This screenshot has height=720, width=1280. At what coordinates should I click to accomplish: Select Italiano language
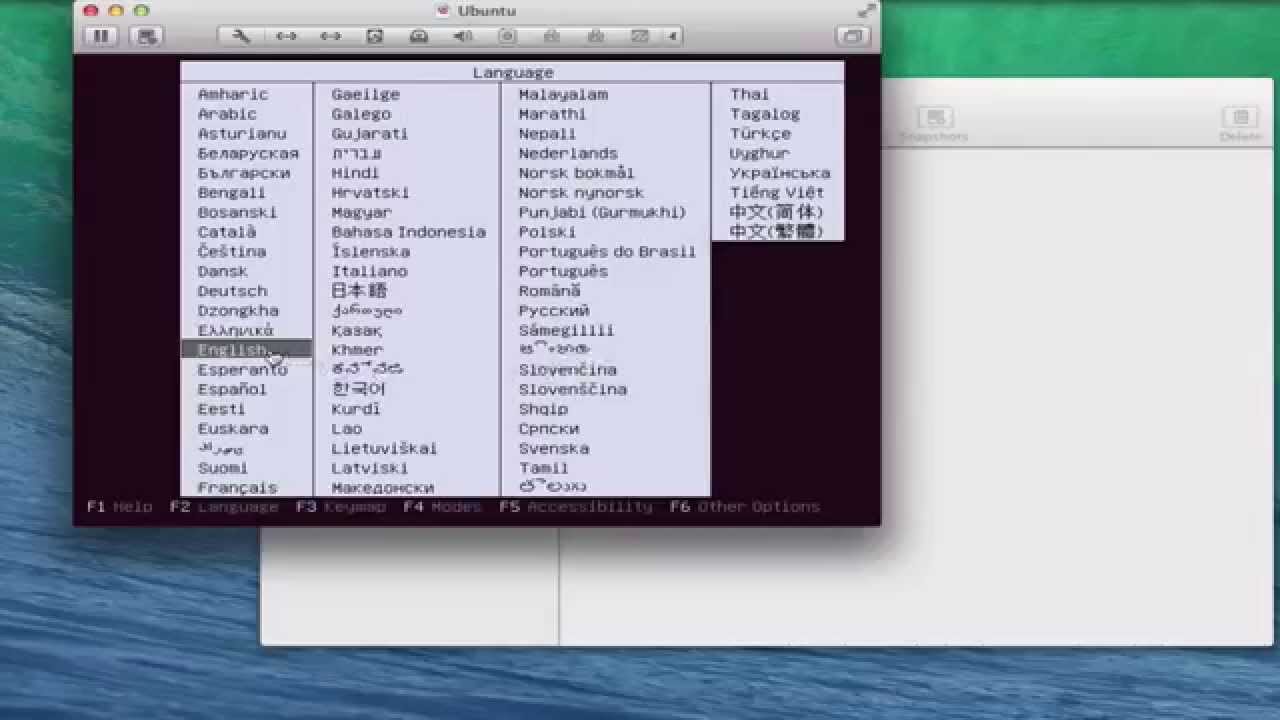[x=370, y=271]
